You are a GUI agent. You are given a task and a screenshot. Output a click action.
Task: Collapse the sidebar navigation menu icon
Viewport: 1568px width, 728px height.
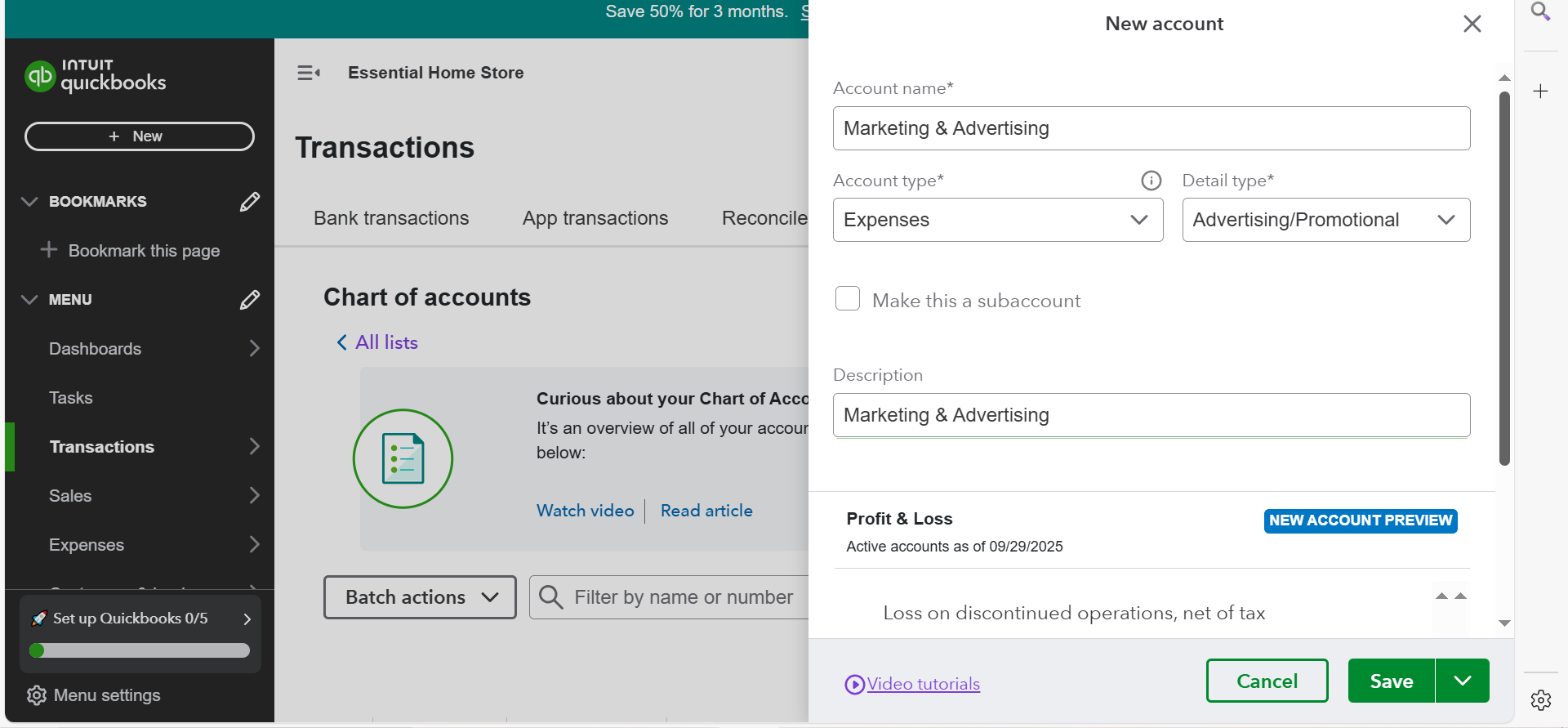pyautogui.click(x=308, y=73)
